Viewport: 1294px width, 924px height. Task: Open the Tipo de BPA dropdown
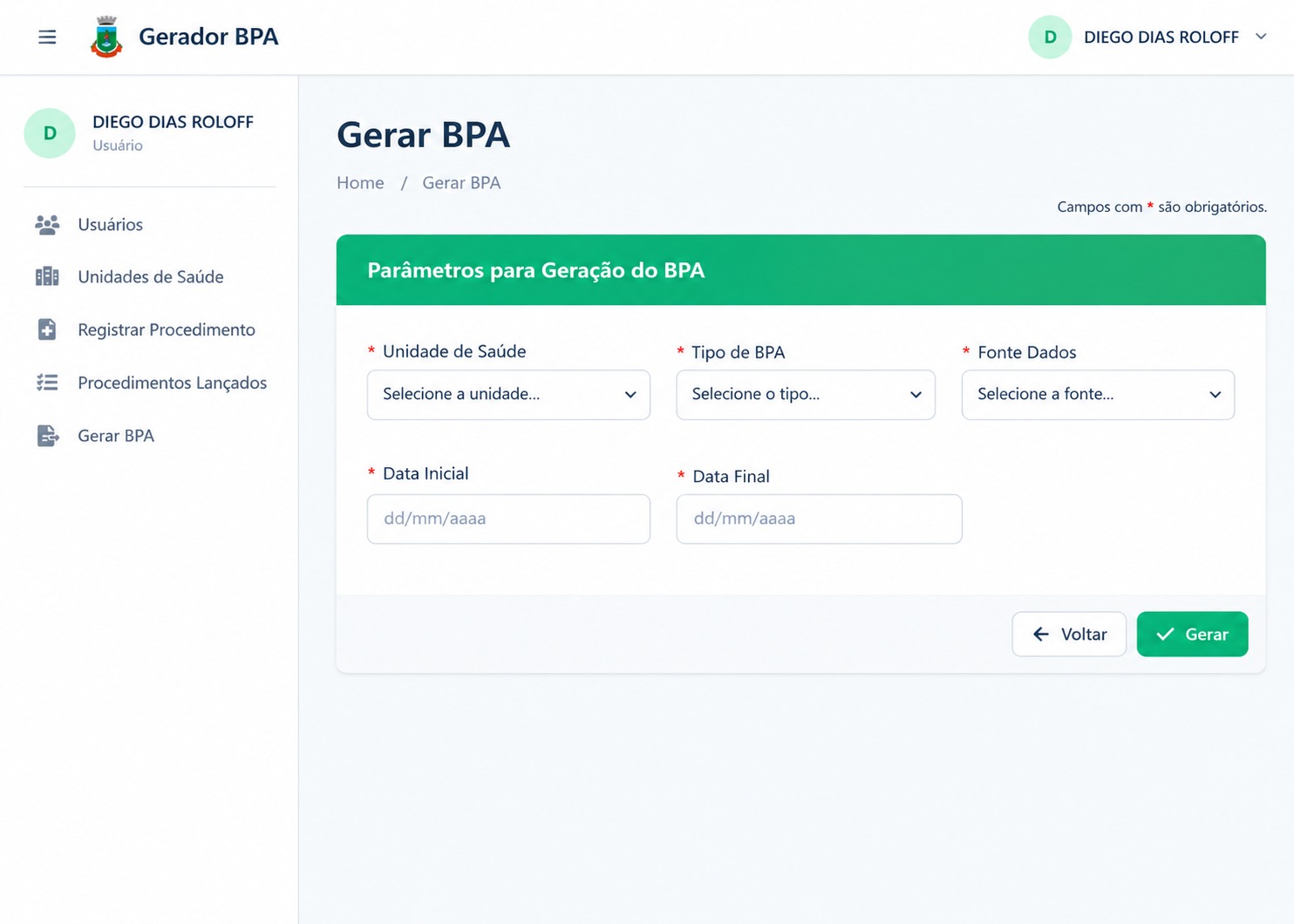806,395
